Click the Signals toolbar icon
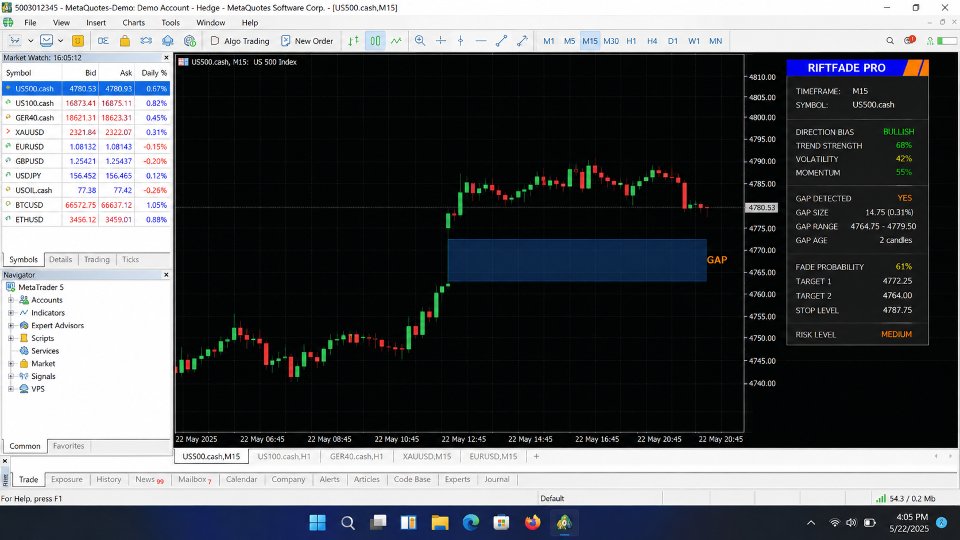 point(146,41)
